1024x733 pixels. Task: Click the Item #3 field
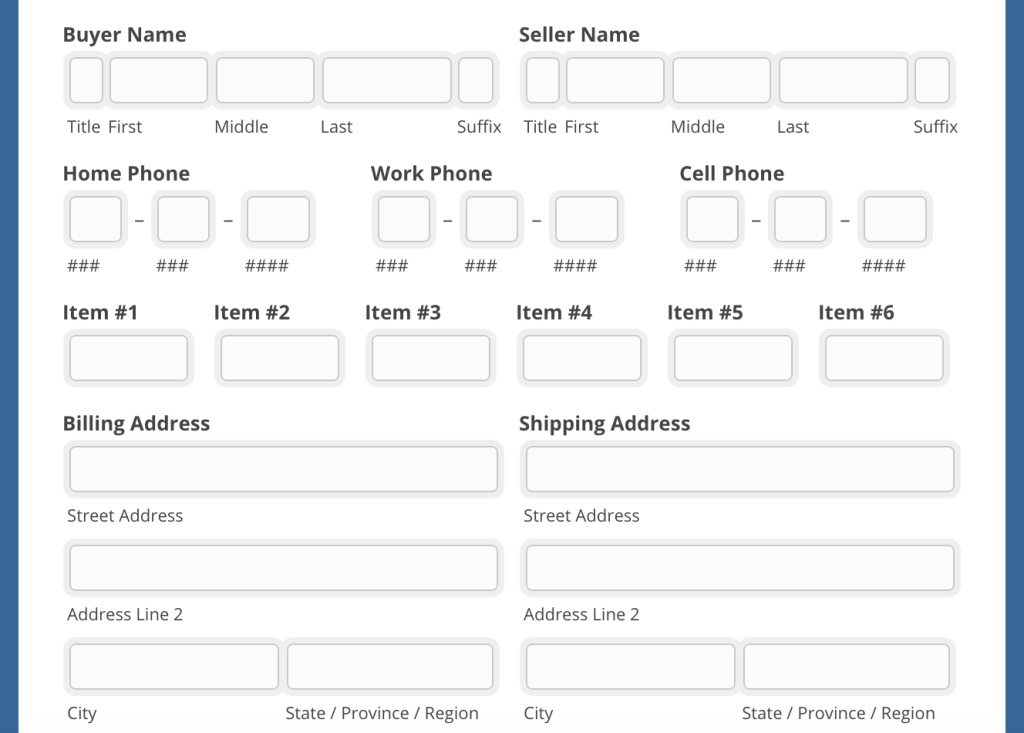click(431, 358)
